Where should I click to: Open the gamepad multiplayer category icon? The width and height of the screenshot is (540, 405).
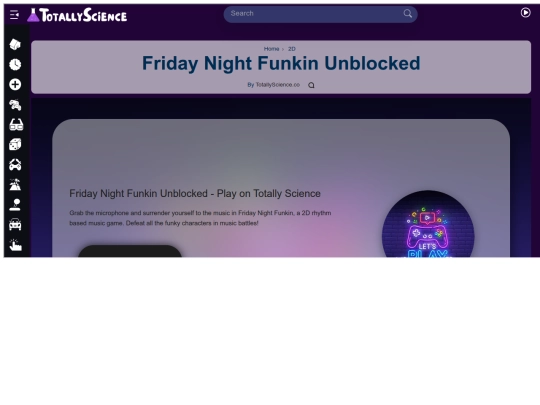[15, 165]
